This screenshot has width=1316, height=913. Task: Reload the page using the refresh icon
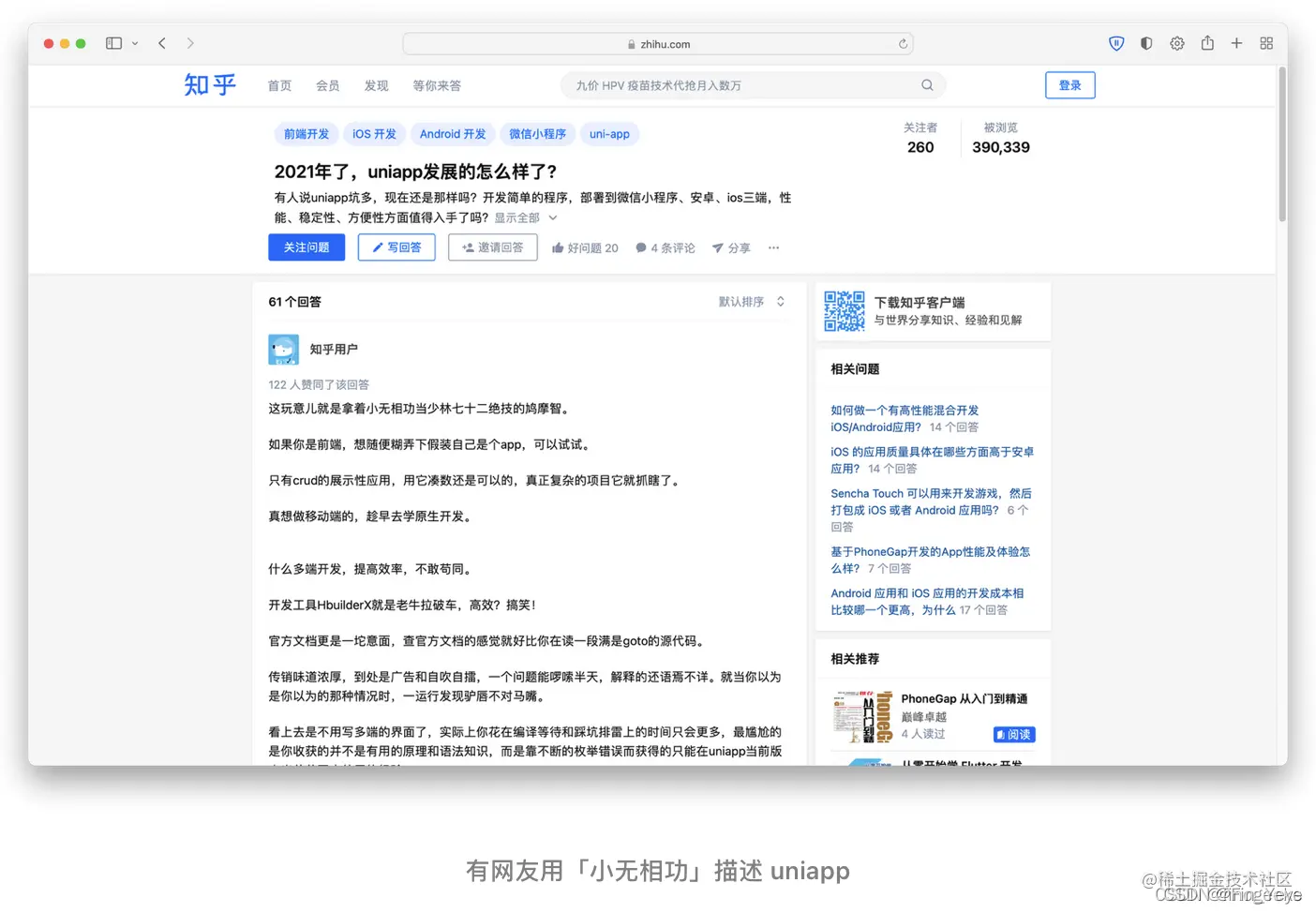click(903, 44)
